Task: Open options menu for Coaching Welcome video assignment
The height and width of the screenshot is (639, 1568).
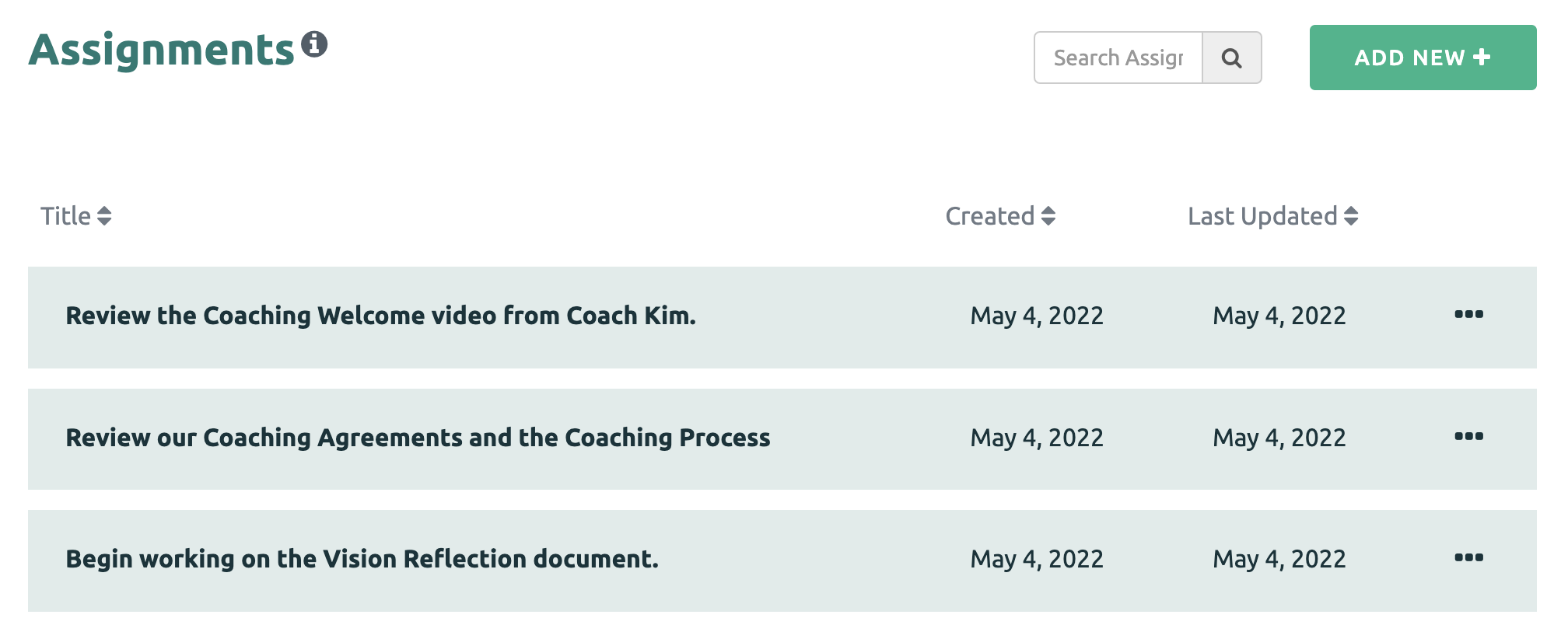Action: (1468, 315)
